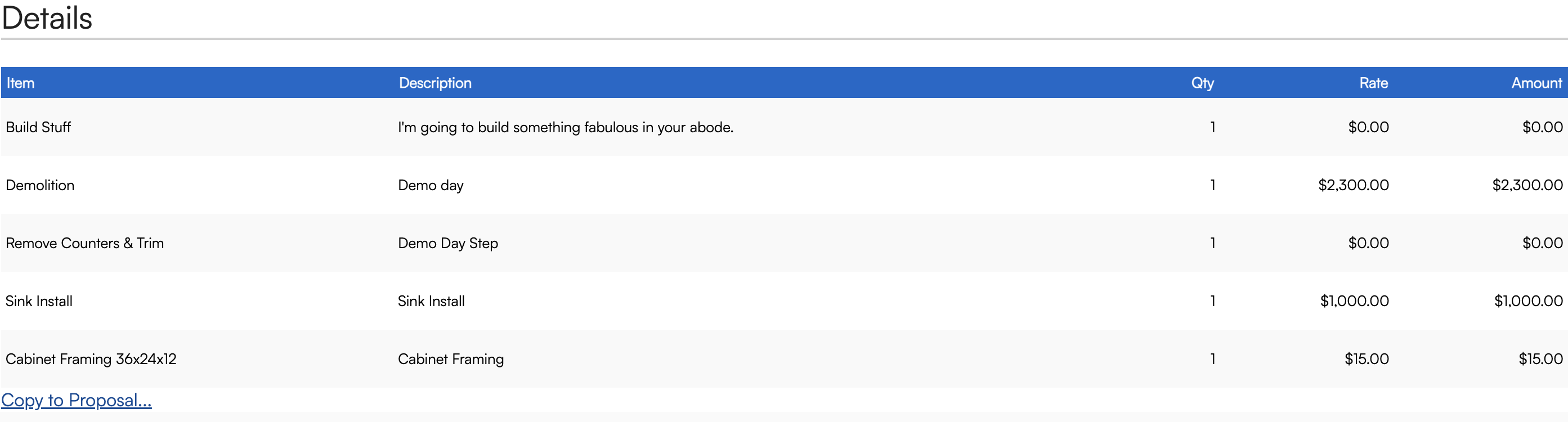
Task: Click the Amount column header
Action: point(1536,83)
